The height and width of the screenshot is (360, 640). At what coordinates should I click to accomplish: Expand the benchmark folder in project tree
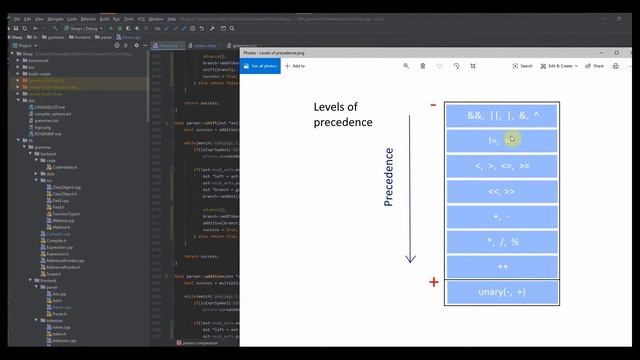pos(18,60)
